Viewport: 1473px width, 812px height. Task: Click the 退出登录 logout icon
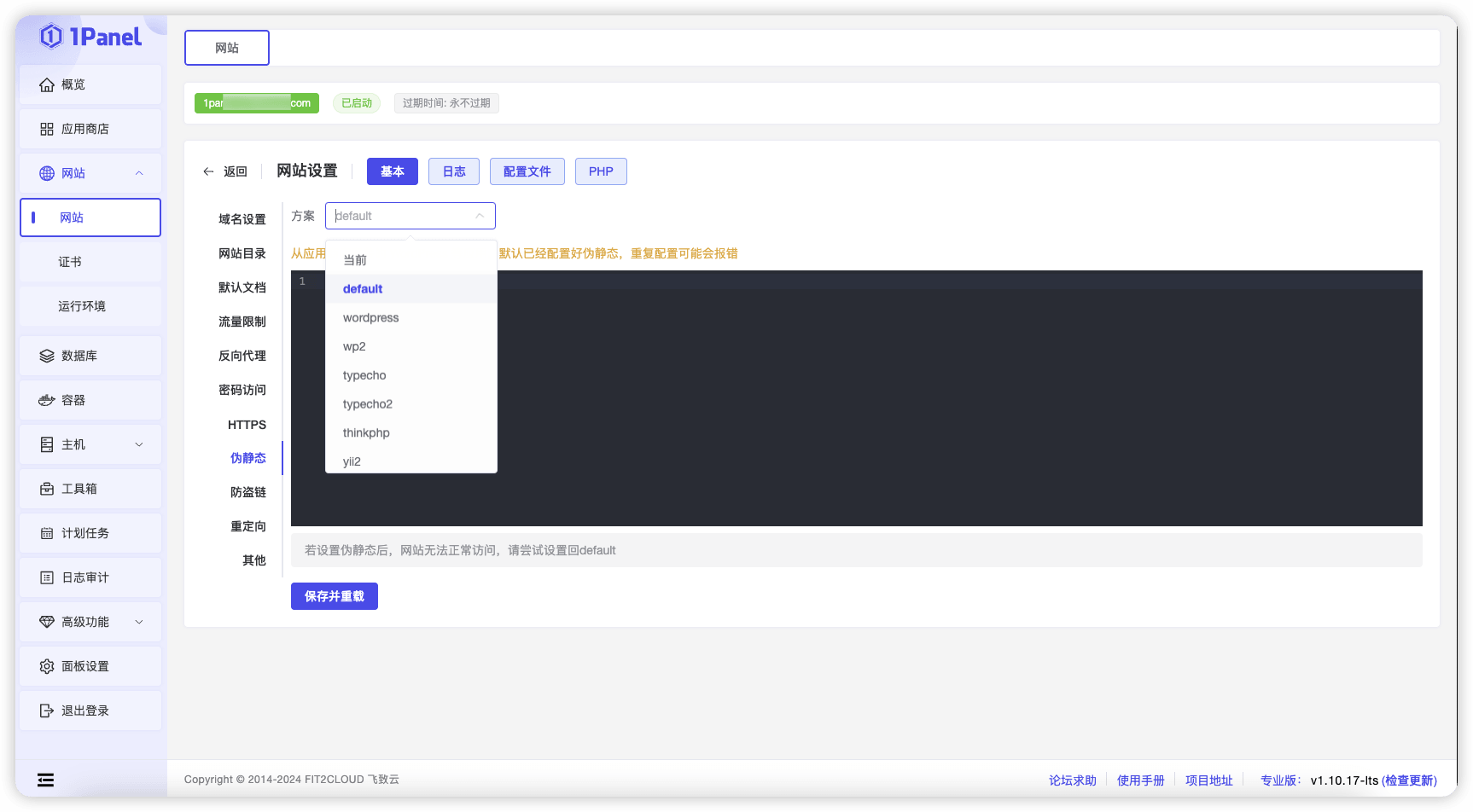47,710
